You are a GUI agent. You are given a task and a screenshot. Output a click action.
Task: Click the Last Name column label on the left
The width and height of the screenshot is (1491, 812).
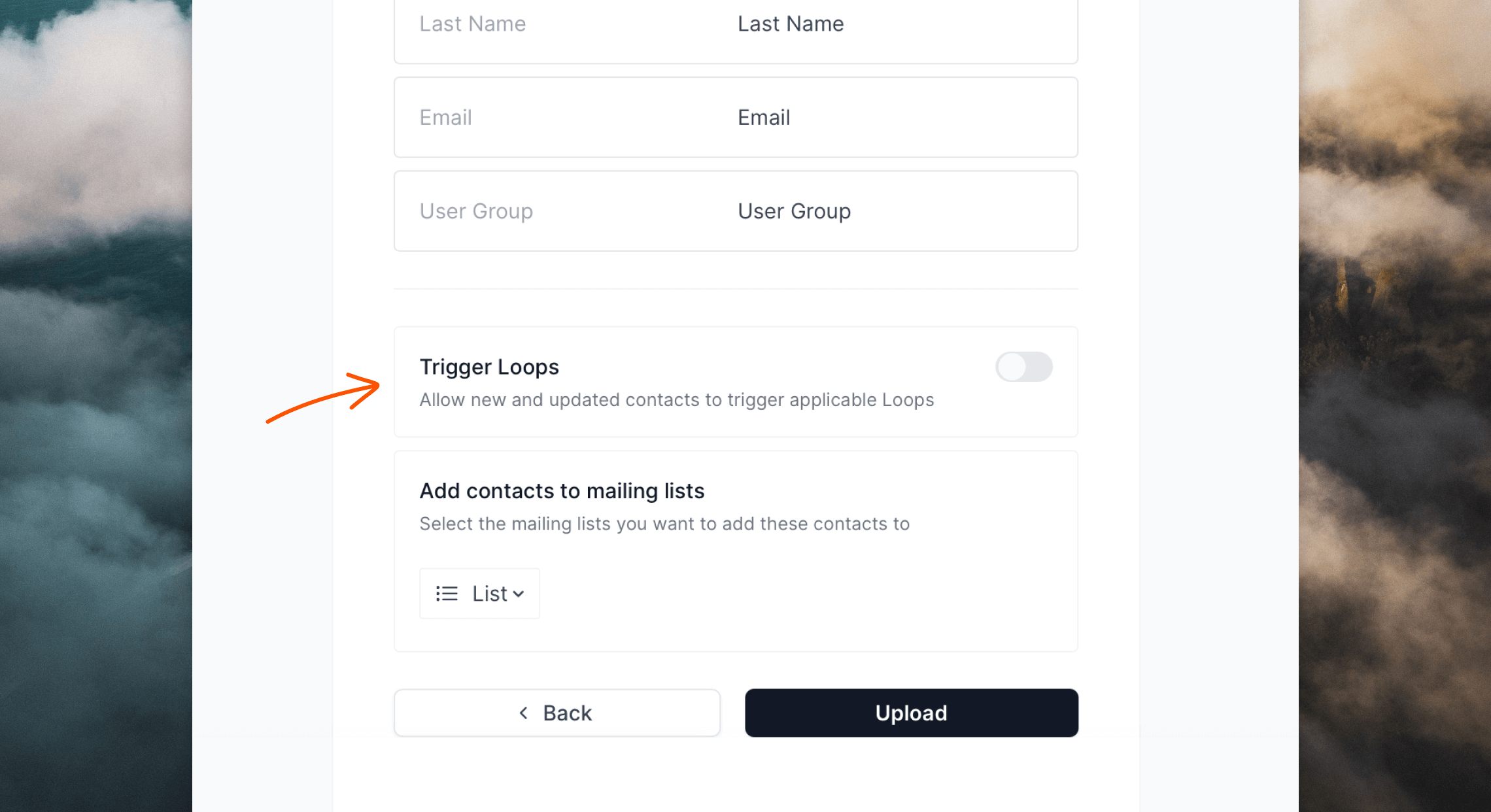click(473, 24)
